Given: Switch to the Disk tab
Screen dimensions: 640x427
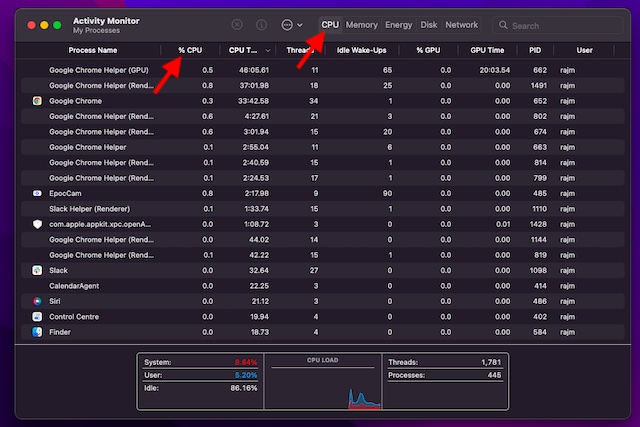Looking at the screenshot, I should 429,25.
